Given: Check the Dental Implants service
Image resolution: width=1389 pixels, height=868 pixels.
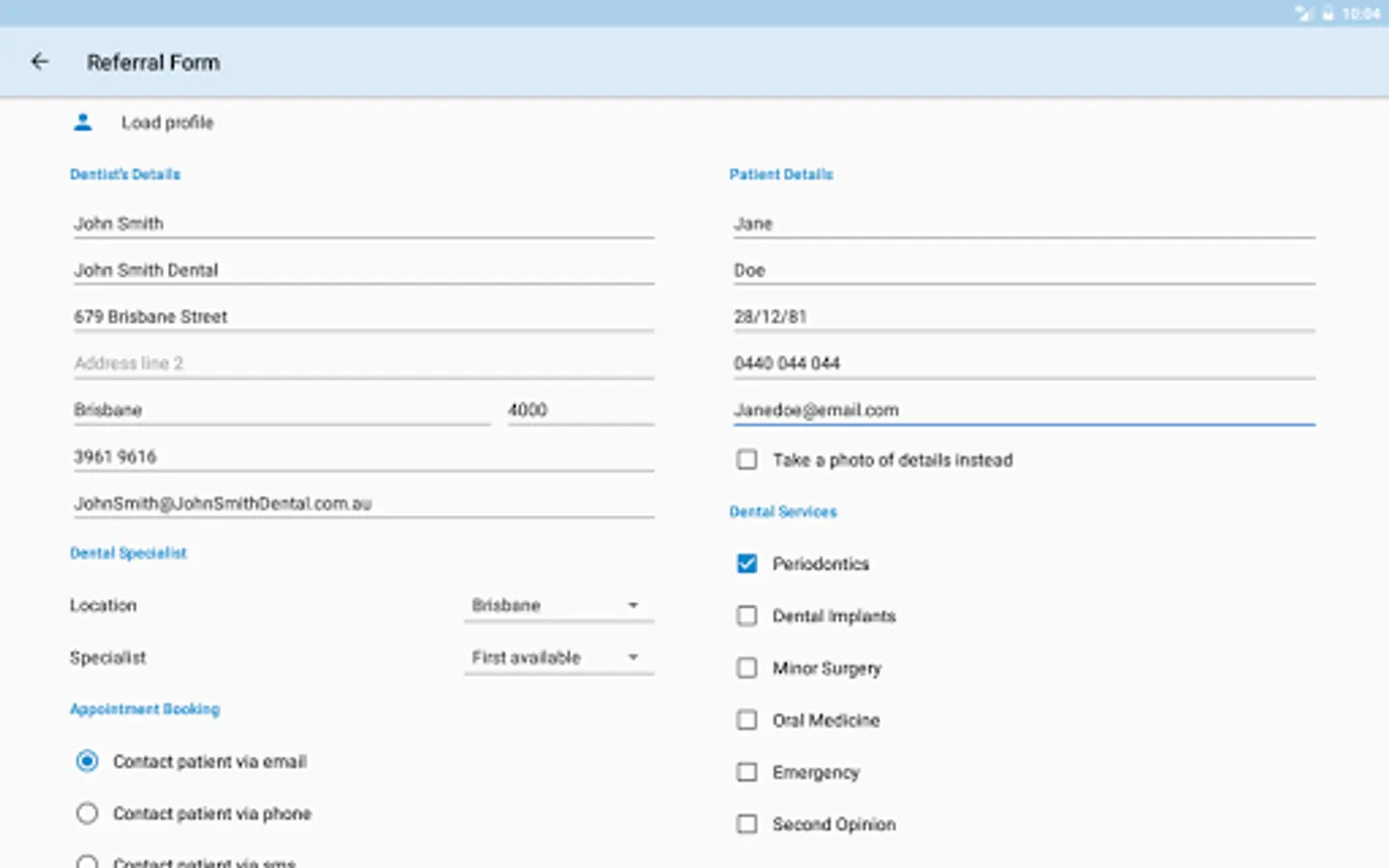Looking at the screenshot, I should [747, 616].
